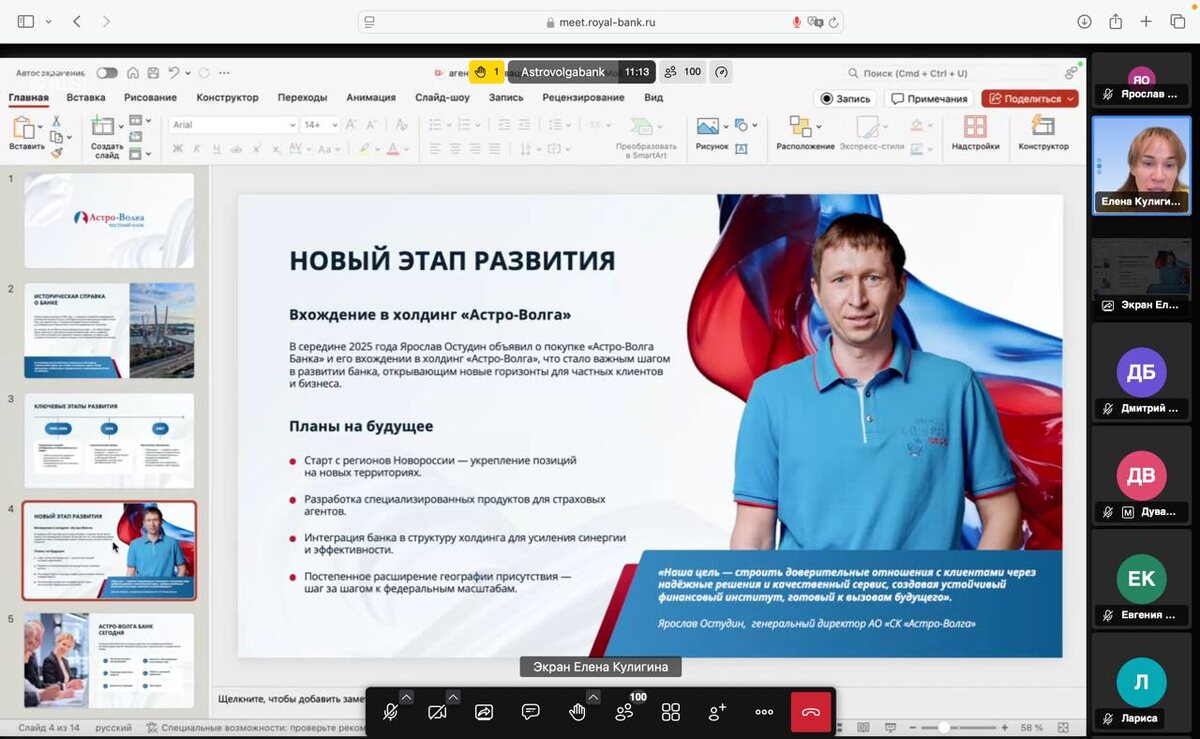Open the Расположение arrange menu

(x=805, y=133)
